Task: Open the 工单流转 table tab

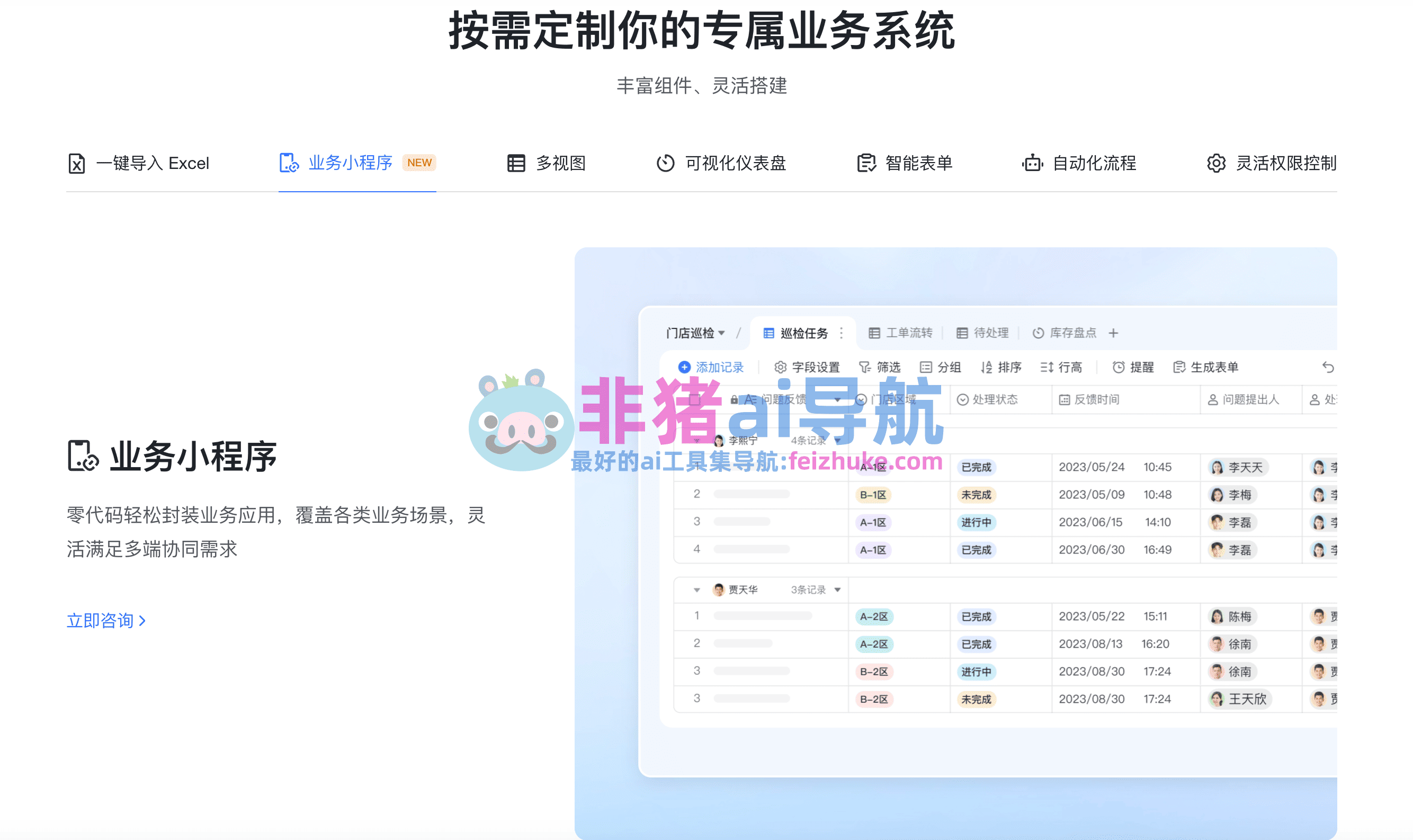Action: pos(902,333)
